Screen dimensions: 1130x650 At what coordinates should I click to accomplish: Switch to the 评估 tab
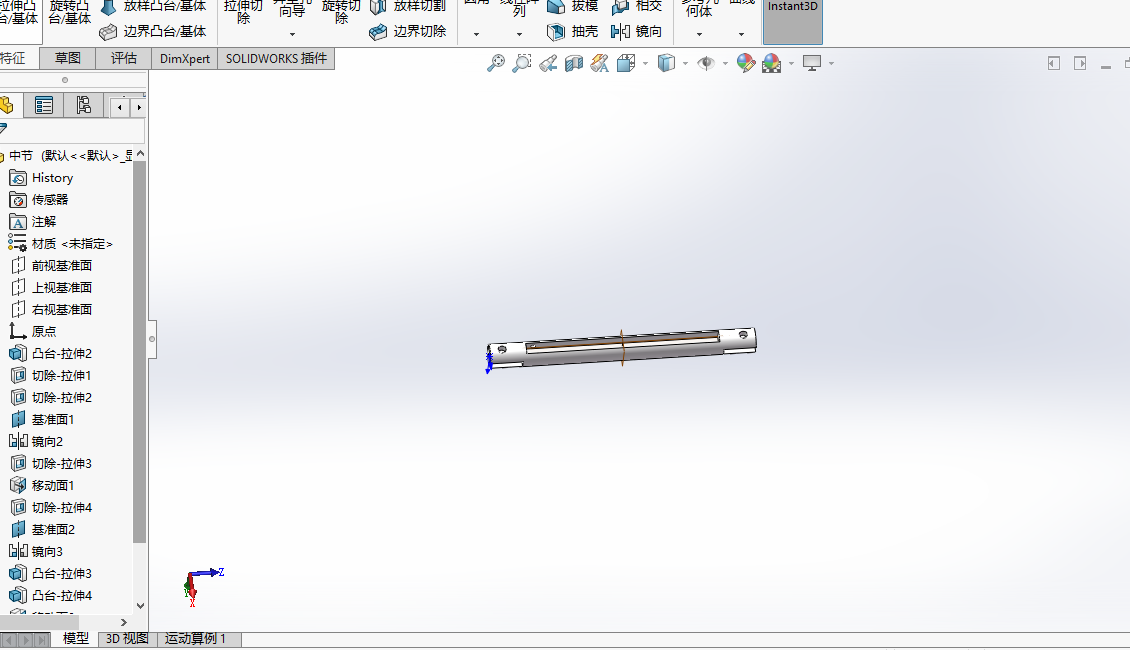click(x=123, y=58)
